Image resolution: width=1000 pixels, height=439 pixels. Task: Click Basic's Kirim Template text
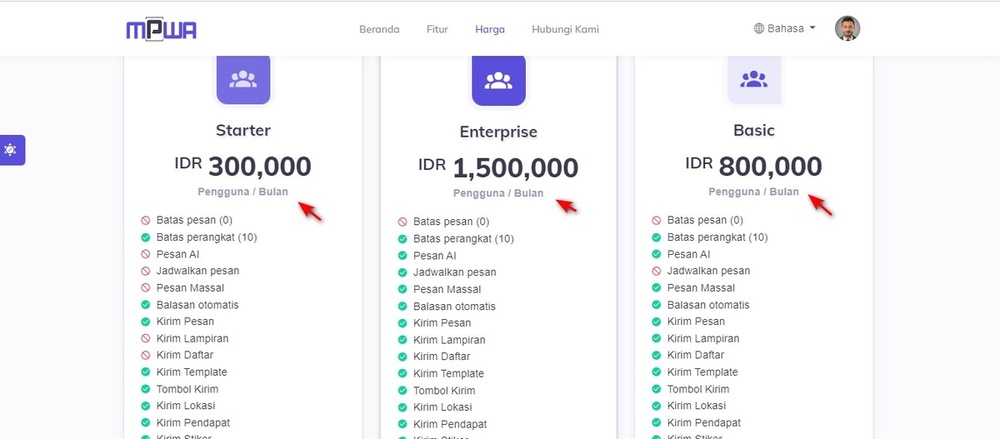(x=702, y=372)
